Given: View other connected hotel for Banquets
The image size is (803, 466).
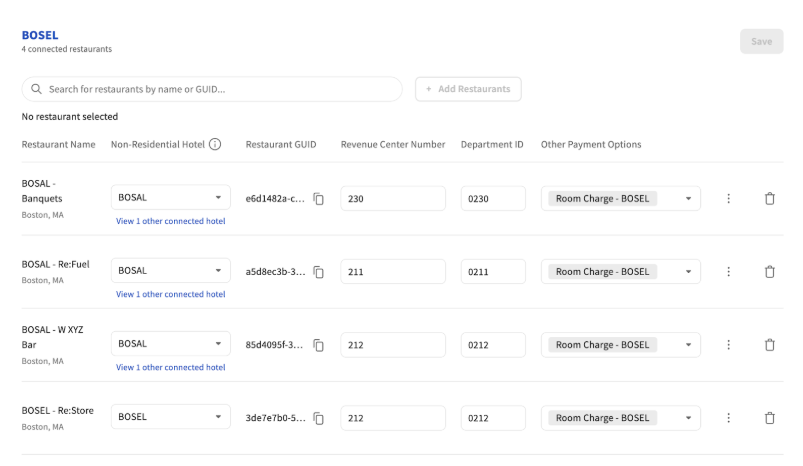Looking at the screenshot, I should pos(171,222).
